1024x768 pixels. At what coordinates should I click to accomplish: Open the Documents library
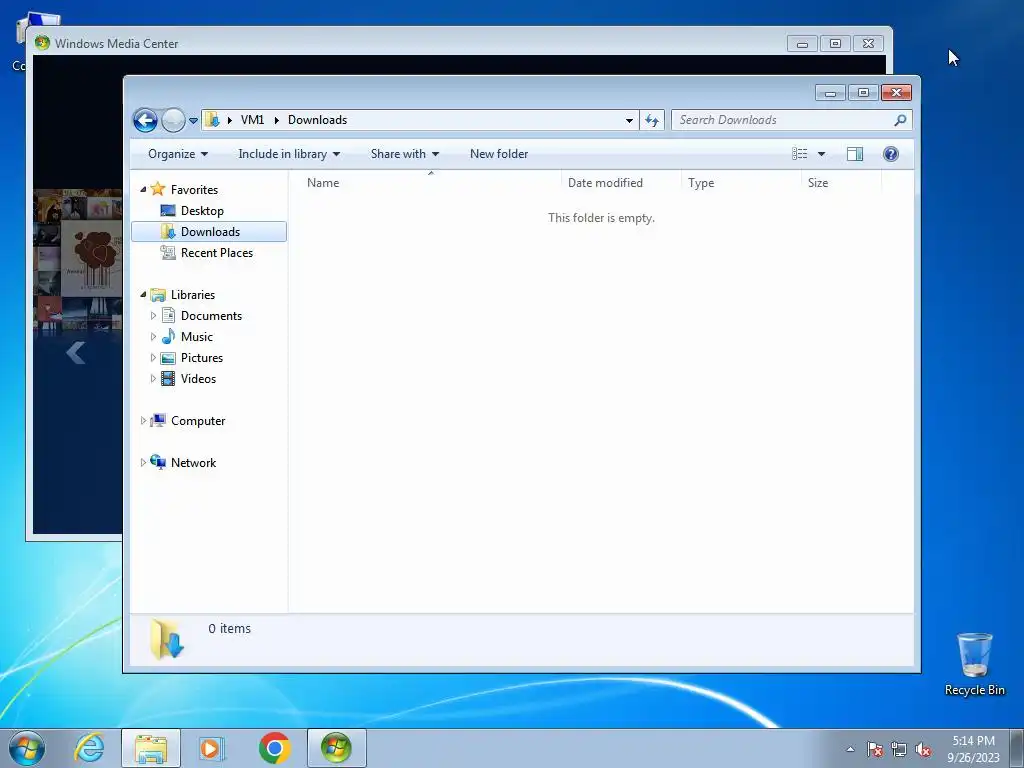coord(211,315)
